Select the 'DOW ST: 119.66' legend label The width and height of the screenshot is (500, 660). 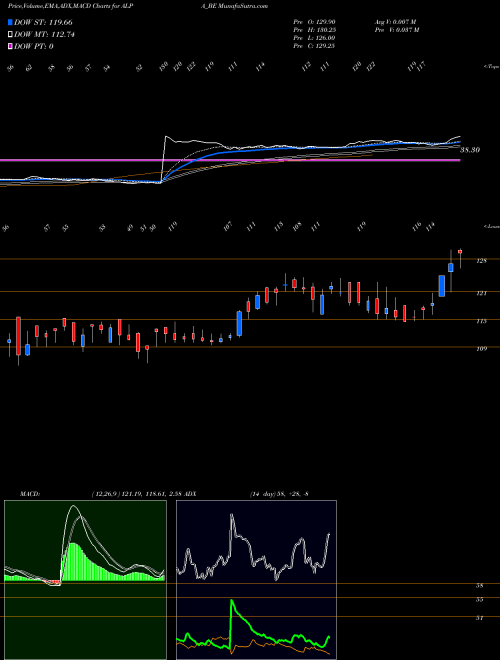pos(43,22)
